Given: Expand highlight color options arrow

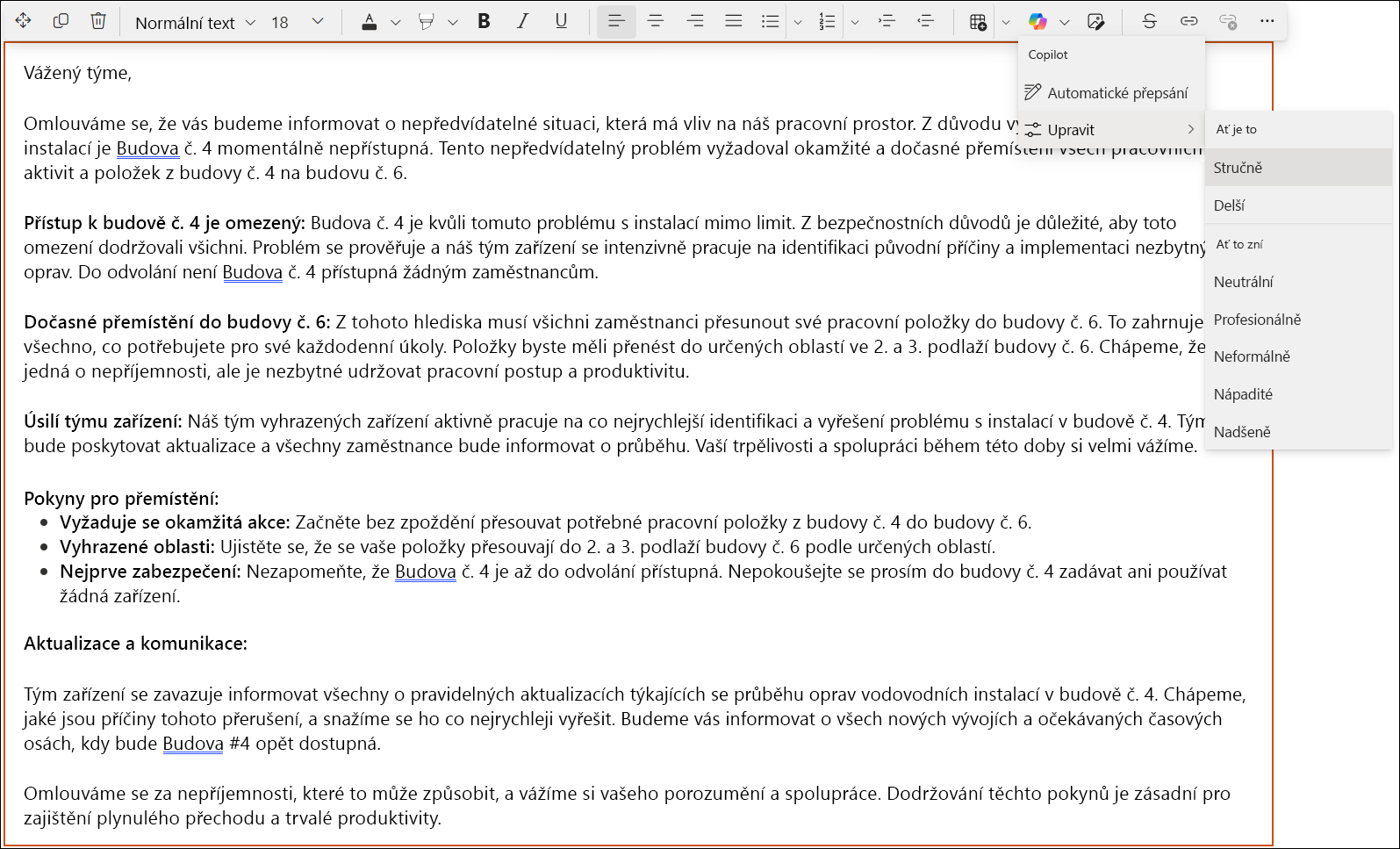Looking at the screenshot, I should click(x=453, y=22).
